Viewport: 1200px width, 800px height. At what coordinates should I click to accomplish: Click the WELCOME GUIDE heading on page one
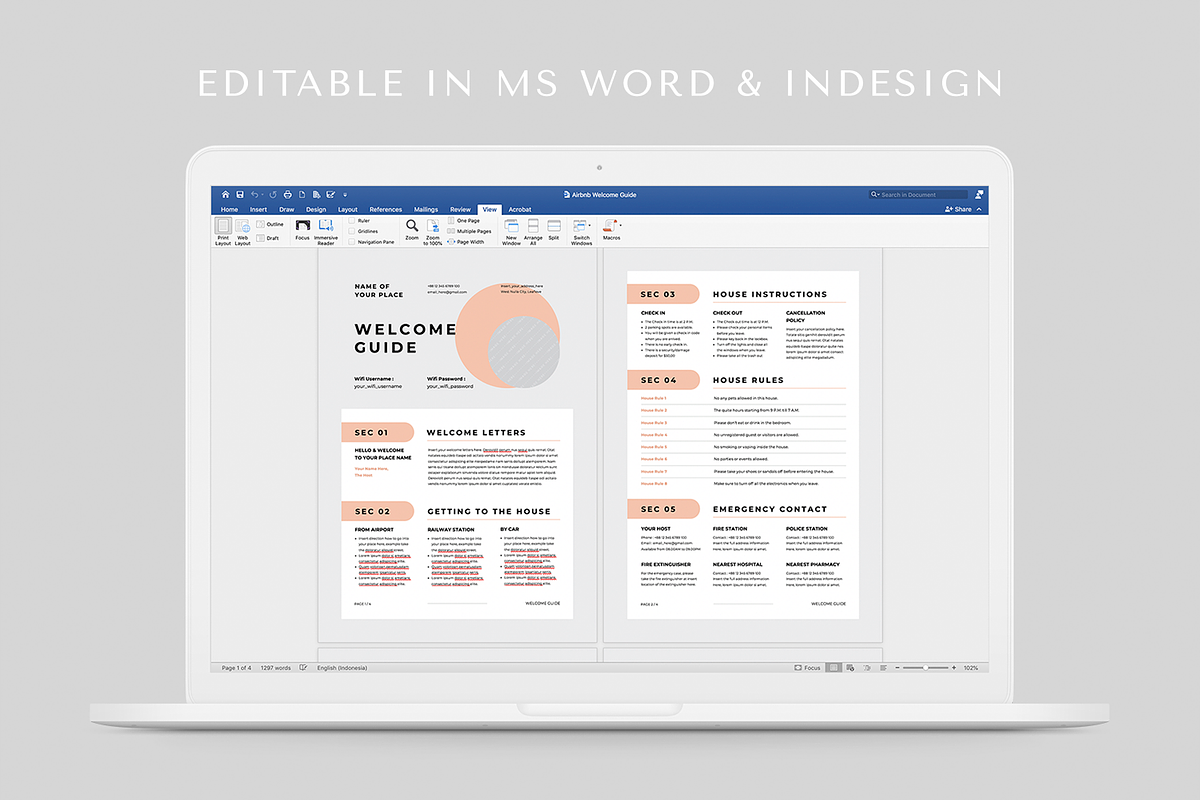pyautogui.click(x=405, y=338)
